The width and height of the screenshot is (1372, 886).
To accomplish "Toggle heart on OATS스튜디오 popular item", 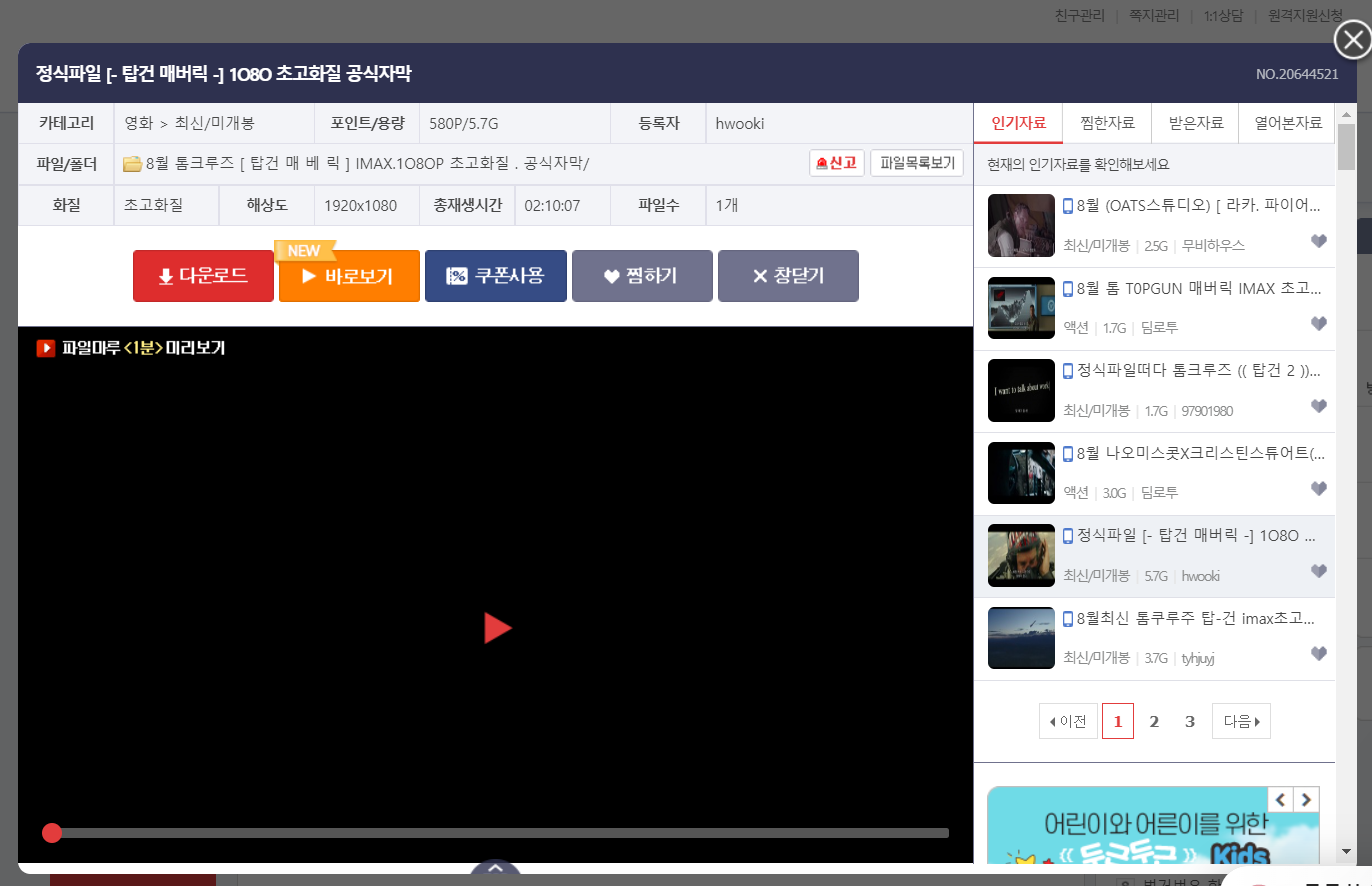I will pos(1318,242).
